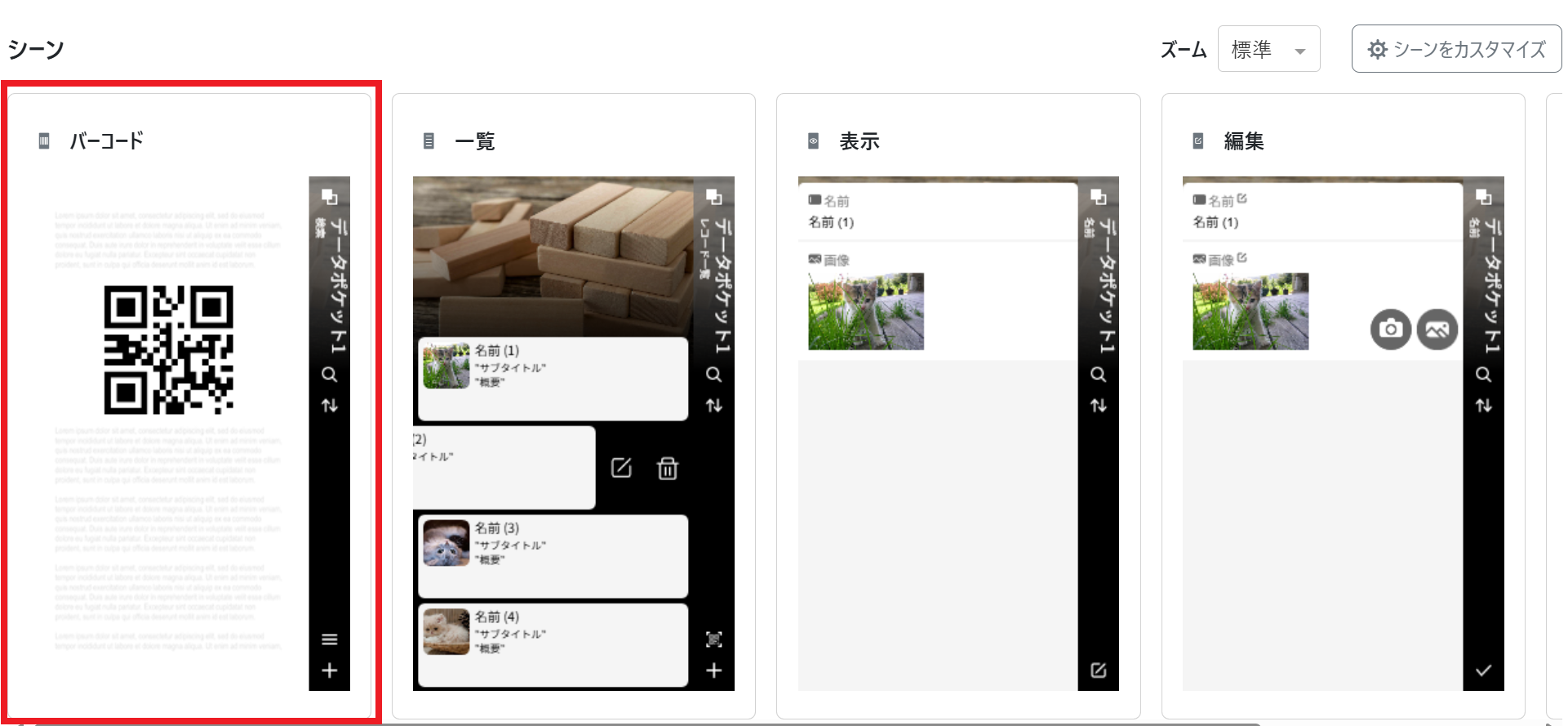Image resolution: width=1568 pixels, height=726 pixels.
Task: Click the hamburger menu icon in バーコード scene
Action: tap(329, 639)
